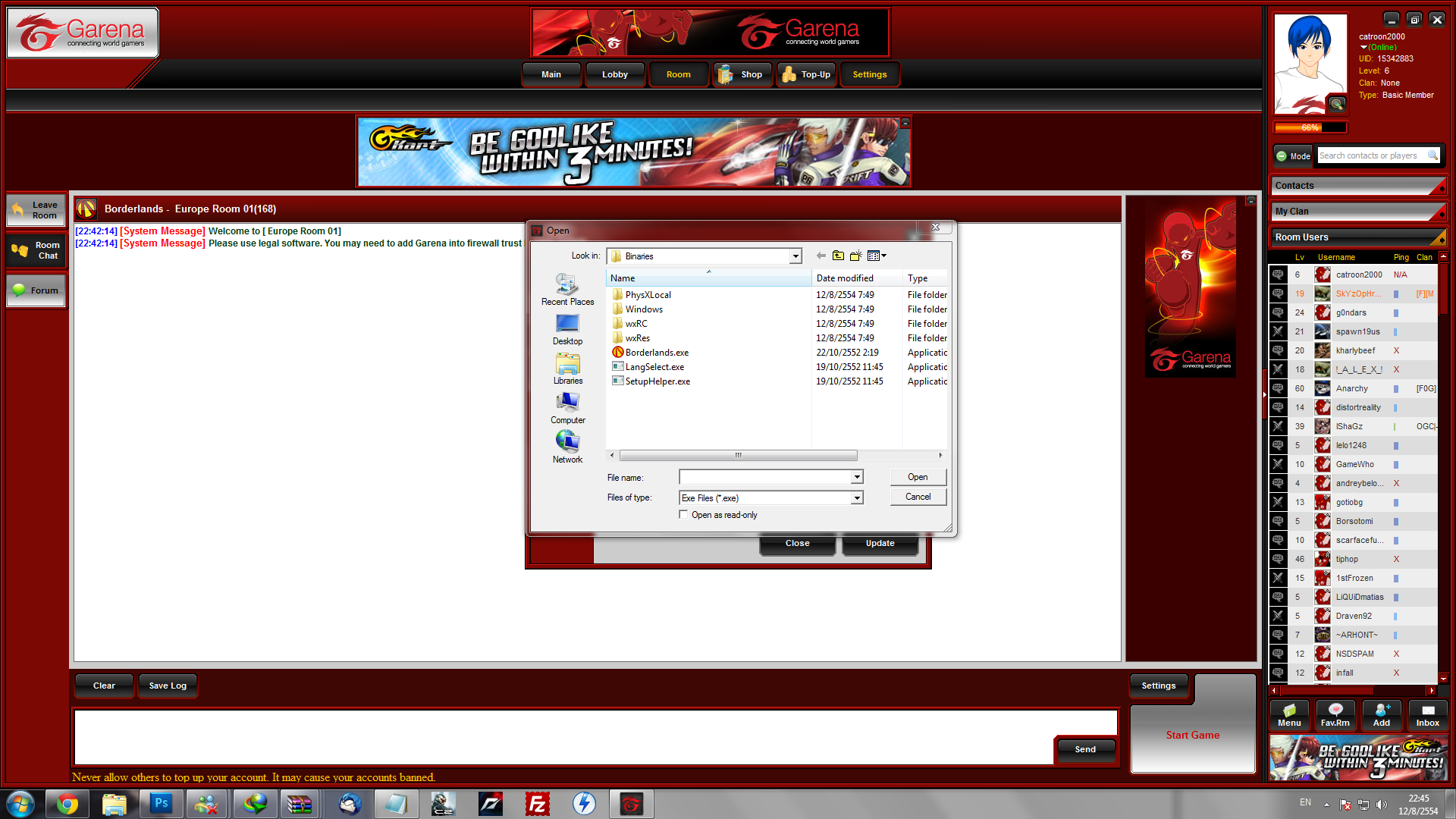Open the Settings tab in the top menu

tap(869, 75)
